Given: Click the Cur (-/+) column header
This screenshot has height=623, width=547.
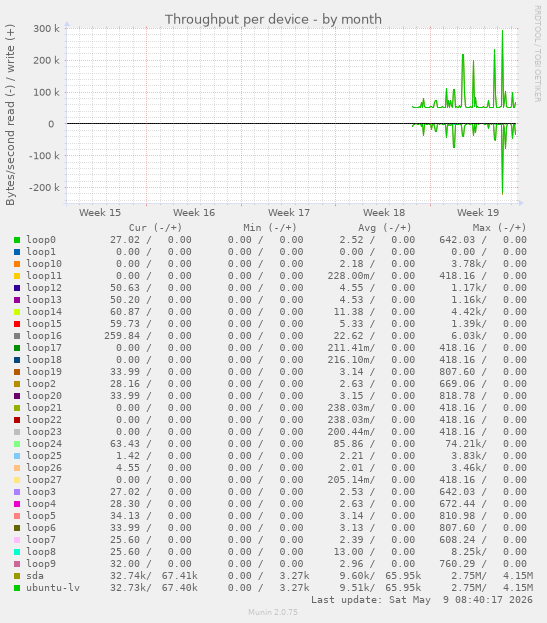Looking at the screenshot, I should (155, 228).
